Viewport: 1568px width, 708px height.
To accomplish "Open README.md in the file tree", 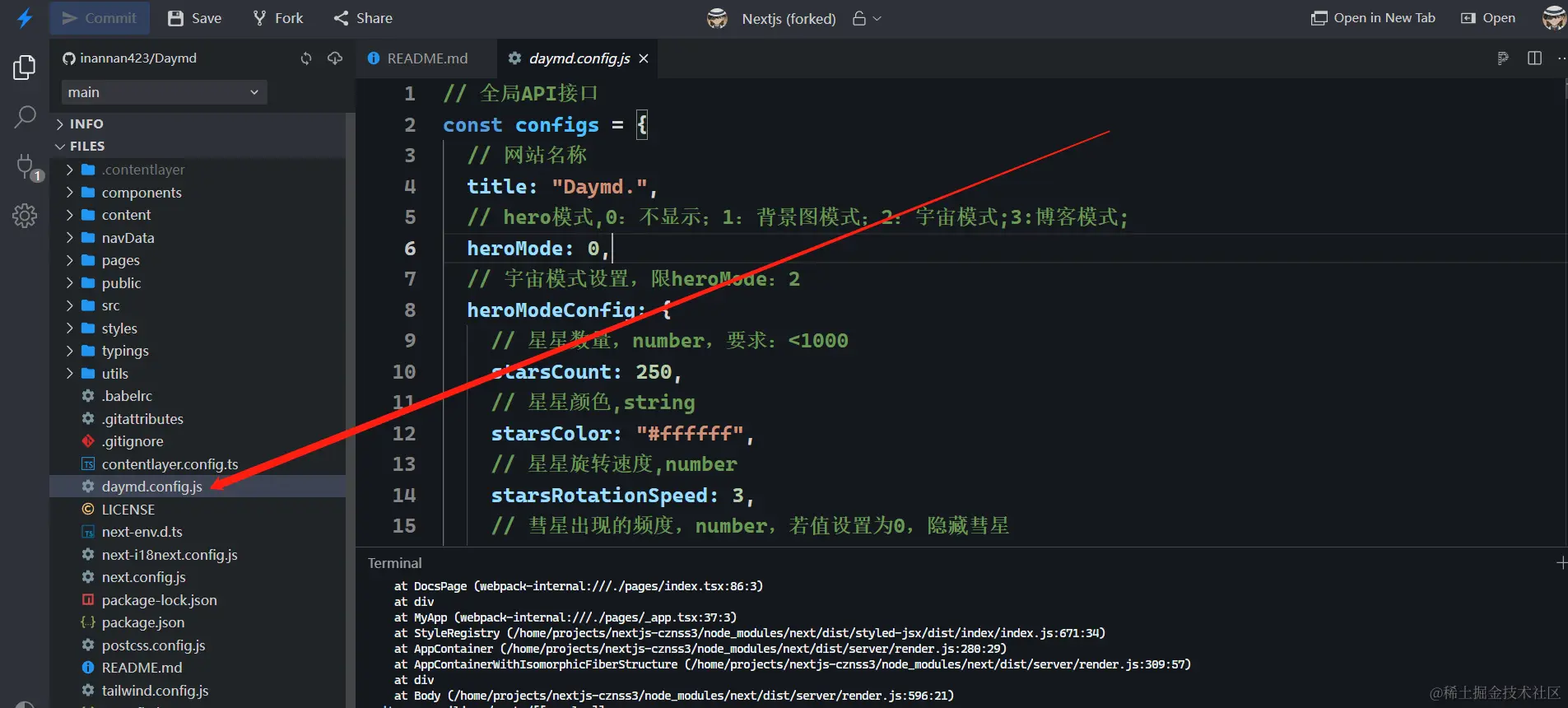I will coord(198,668).
